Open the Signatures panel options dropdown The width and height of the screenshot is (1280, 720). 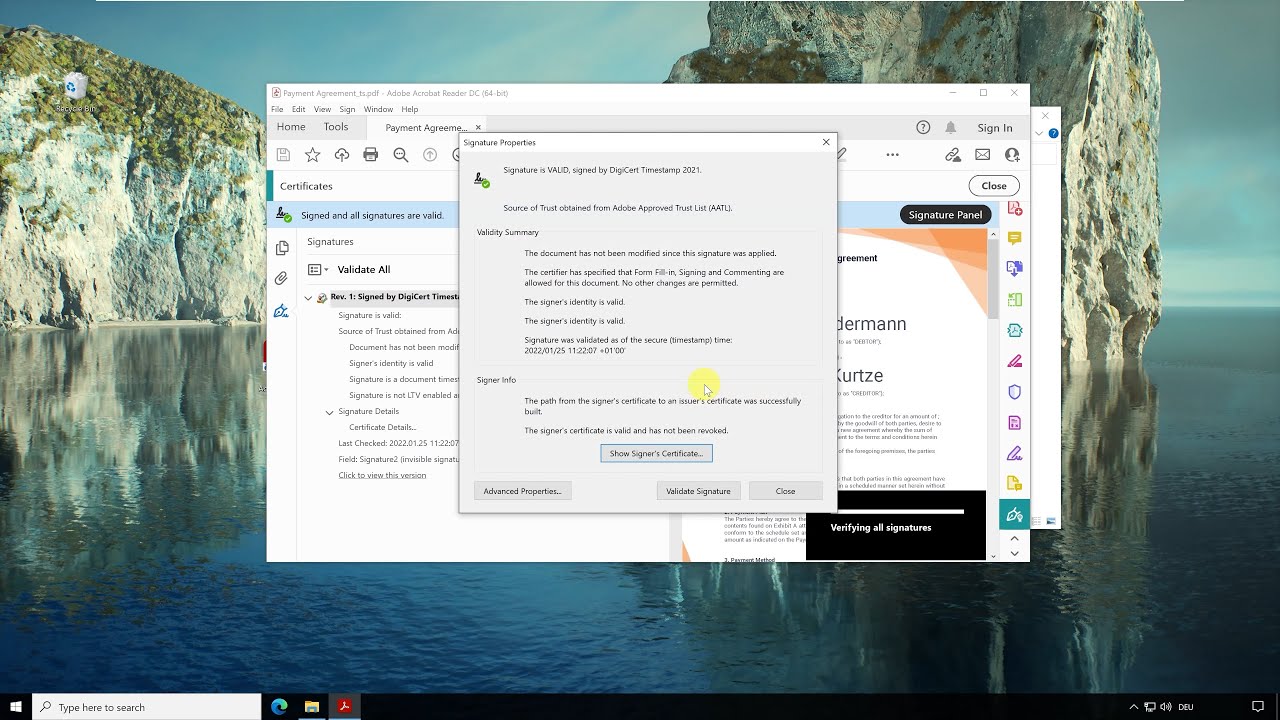tap(318, 270)
